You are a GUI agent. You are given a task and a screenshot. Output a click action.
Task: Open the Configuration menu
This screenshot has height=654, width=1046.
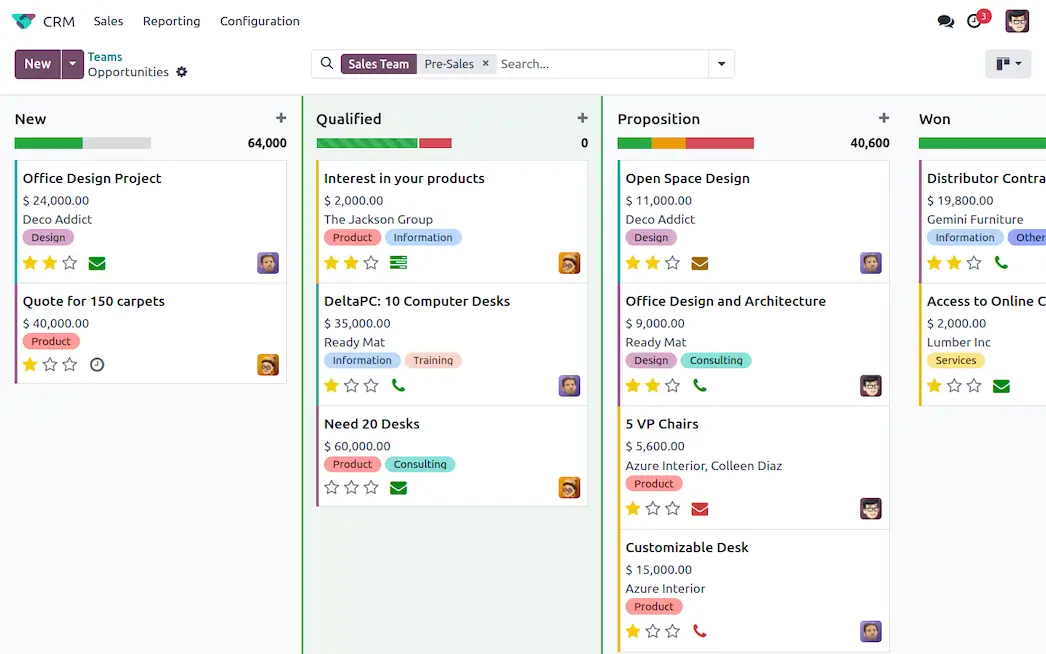(x=259, y=21)
